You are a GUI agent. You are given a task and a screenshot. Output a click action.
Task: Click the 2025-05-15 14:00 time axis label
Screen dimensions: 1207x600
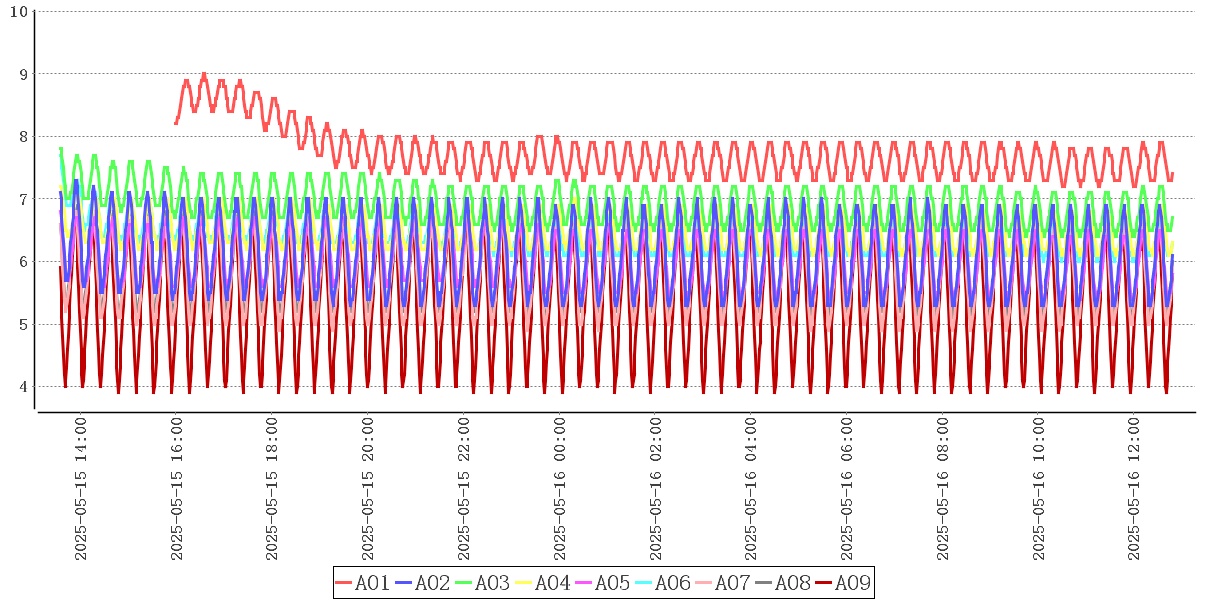[81, 490]
